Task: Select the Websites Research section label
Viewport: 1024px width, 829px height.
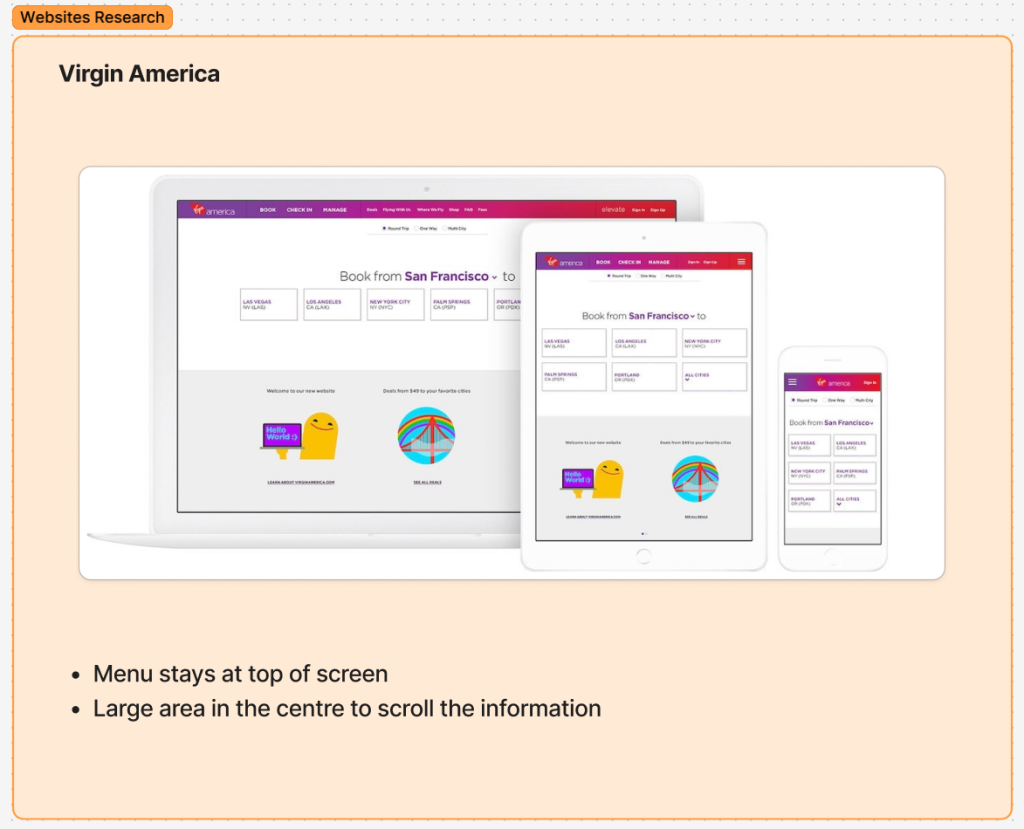Action: click(92, 17)
